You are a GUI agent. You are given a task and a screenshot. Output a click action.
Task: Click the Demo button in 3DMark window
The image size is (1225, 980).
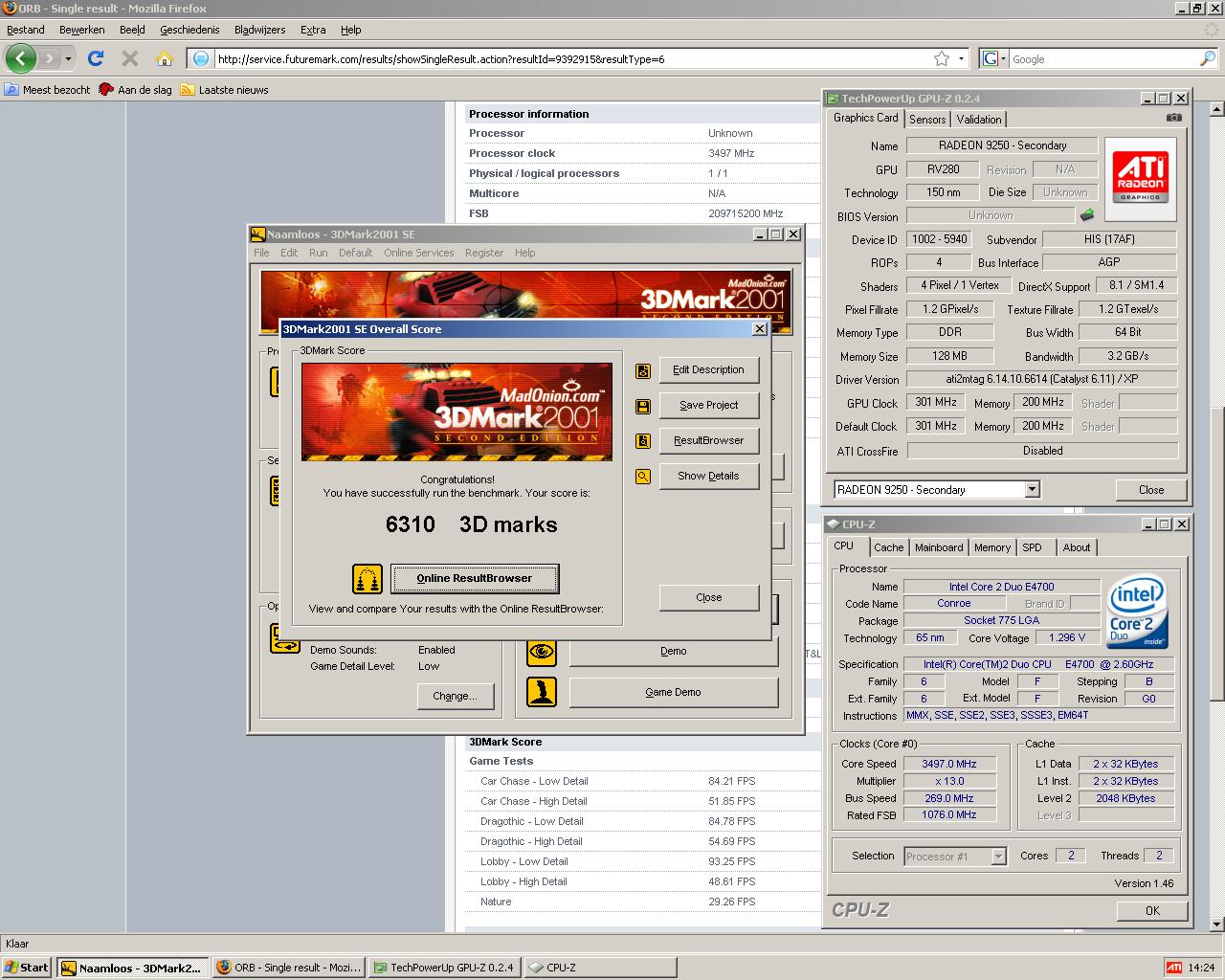[674, 652]
